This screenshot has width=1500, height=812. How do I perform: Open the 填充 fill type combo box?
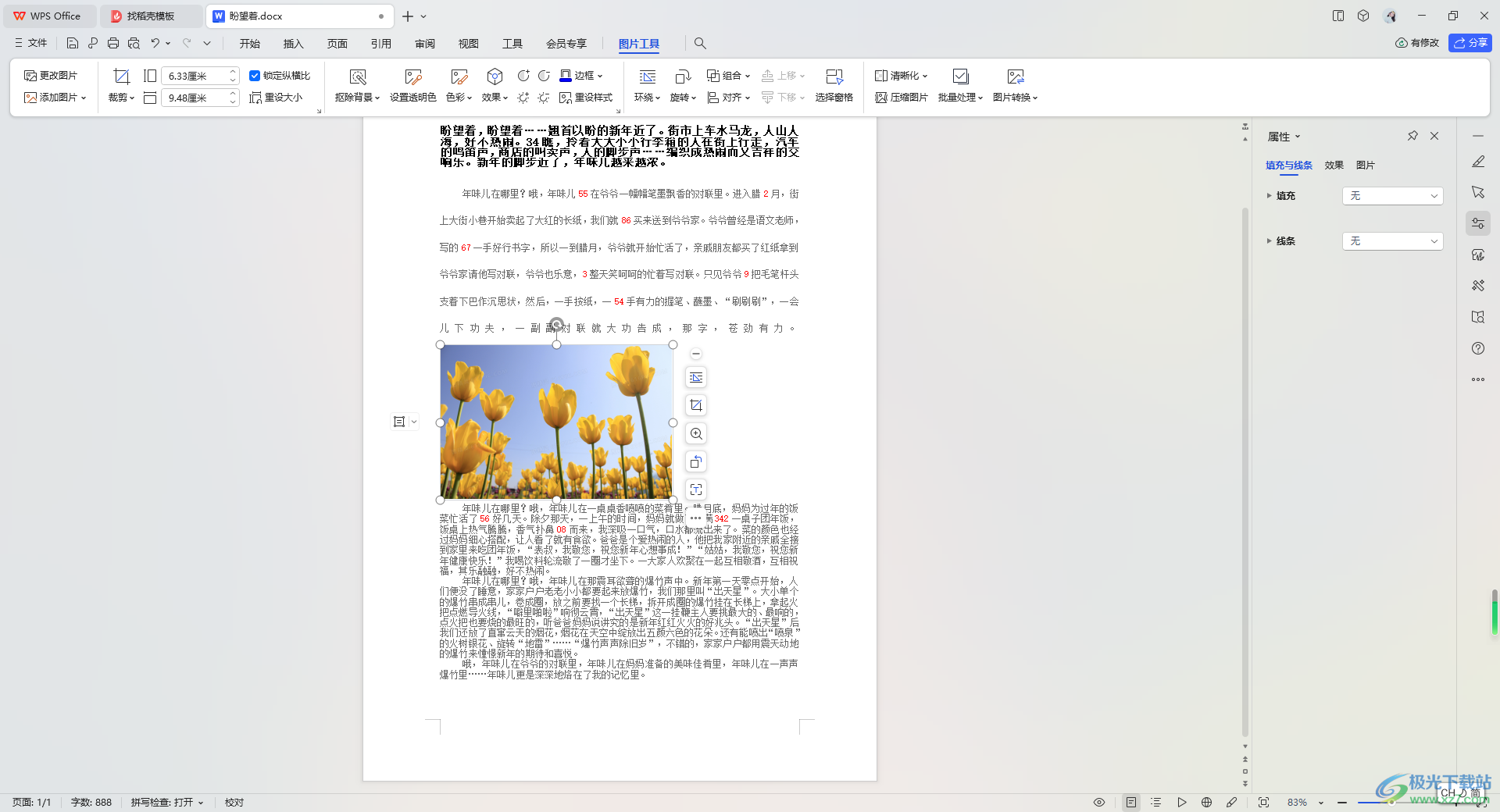click(1393, 196)
